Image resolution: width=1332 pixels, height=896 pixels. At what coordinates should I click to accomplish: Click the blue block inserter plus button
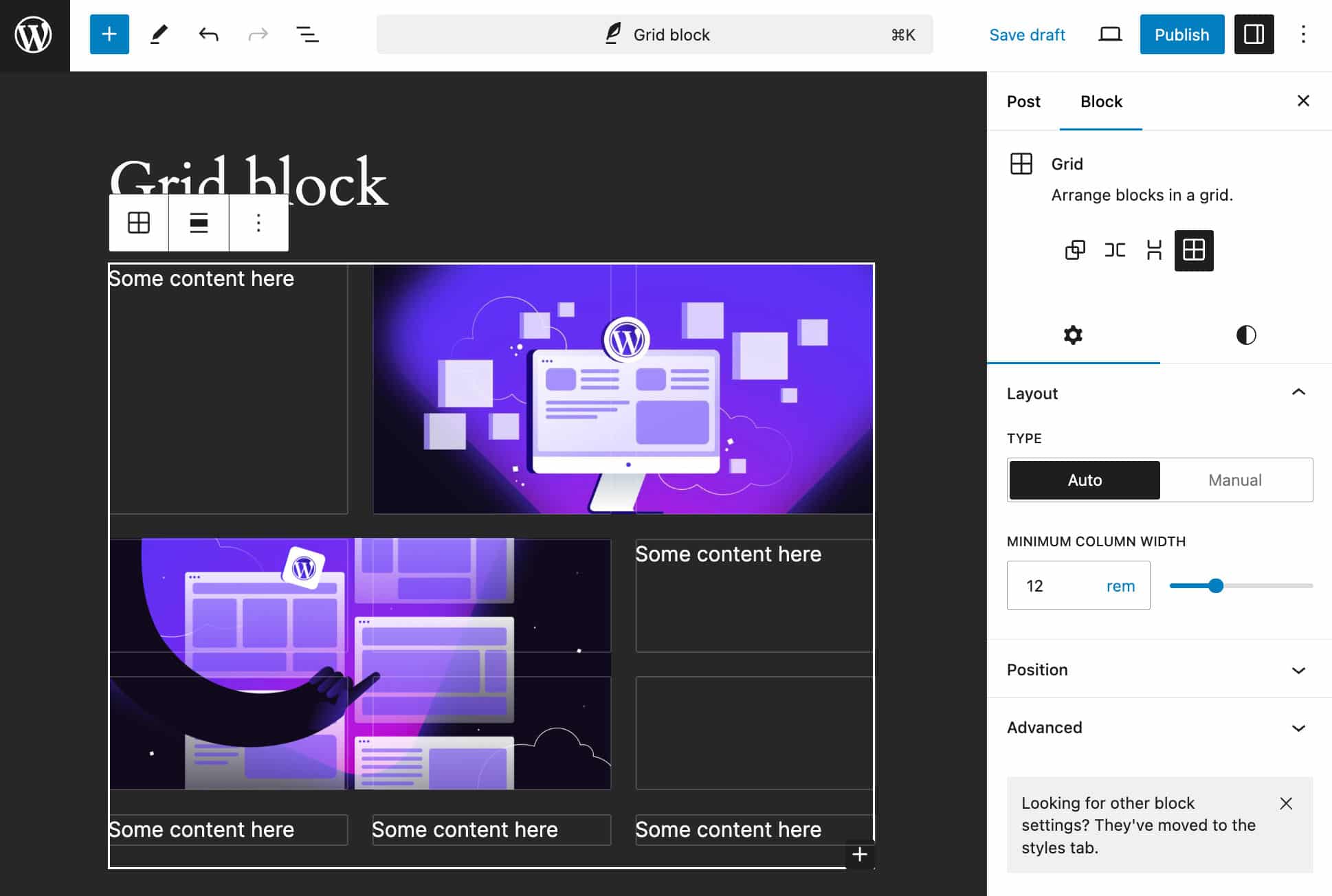[x=109, y=34]
